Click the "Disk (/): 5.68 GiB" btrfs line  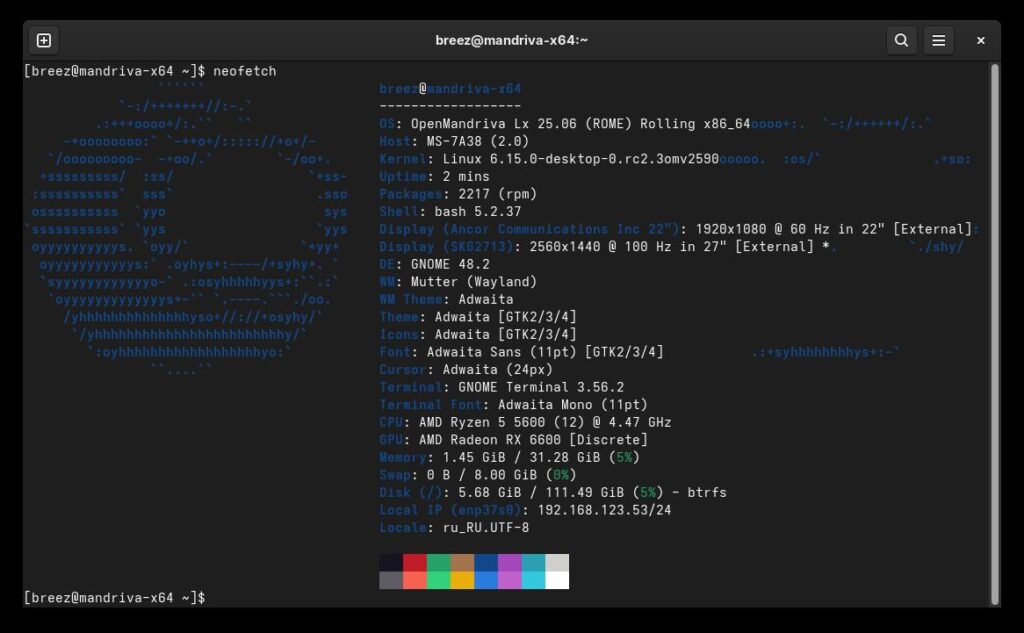[553, 493]
